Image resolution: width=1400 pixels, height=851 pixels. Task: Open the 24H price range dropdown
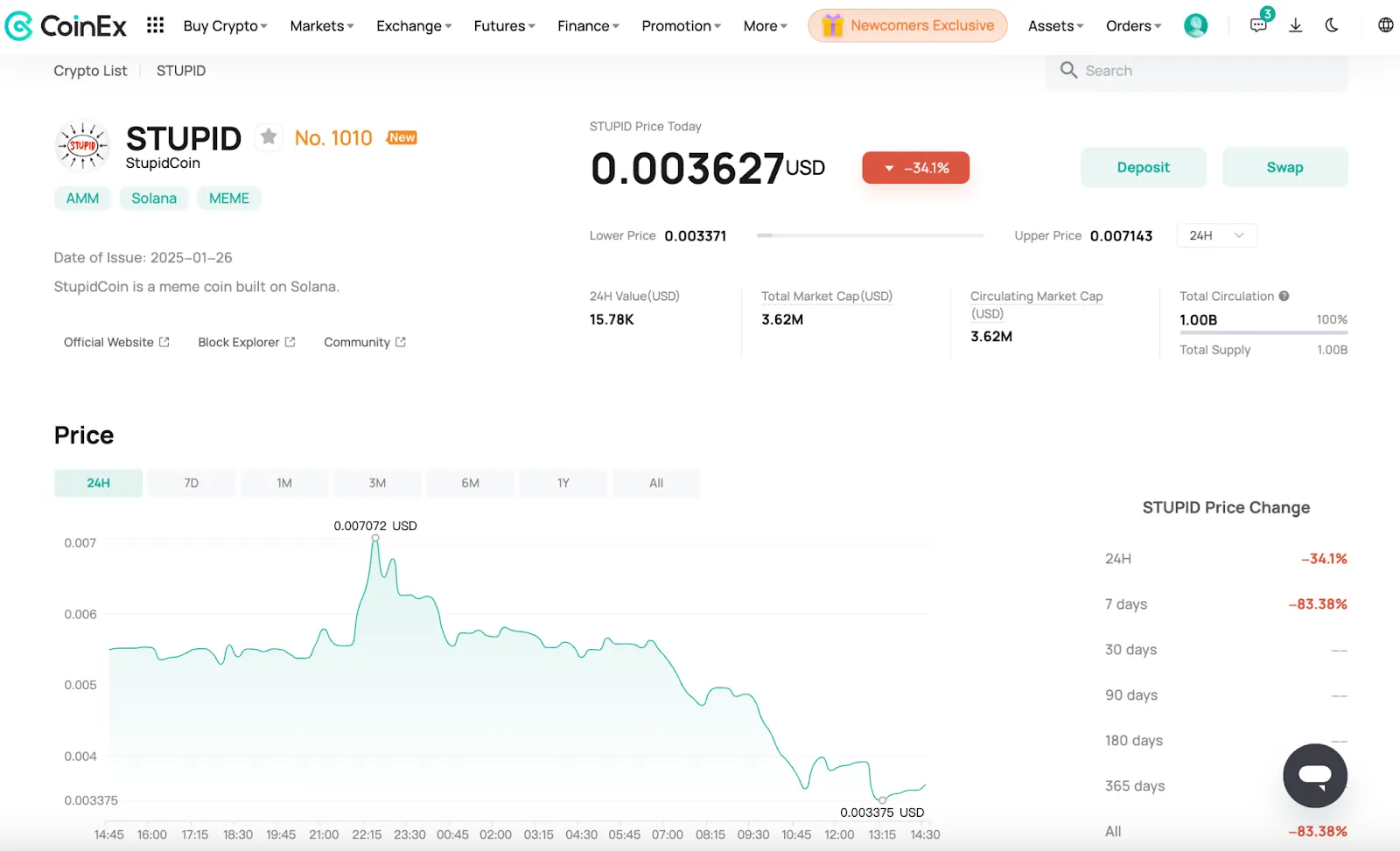pyautogui.click(x=1216, y=235)
